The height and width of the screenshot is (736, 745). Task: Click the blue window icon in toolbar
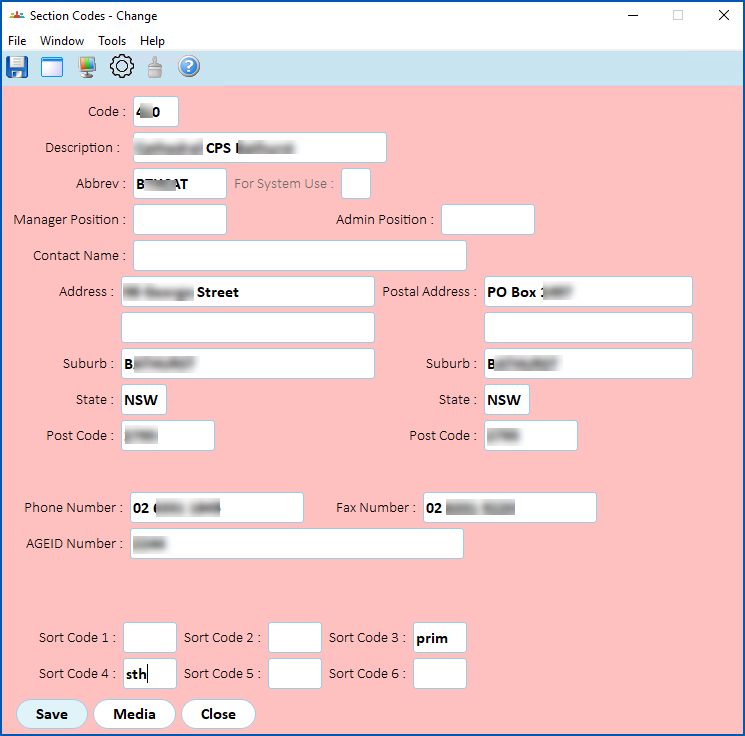[52, 67]
